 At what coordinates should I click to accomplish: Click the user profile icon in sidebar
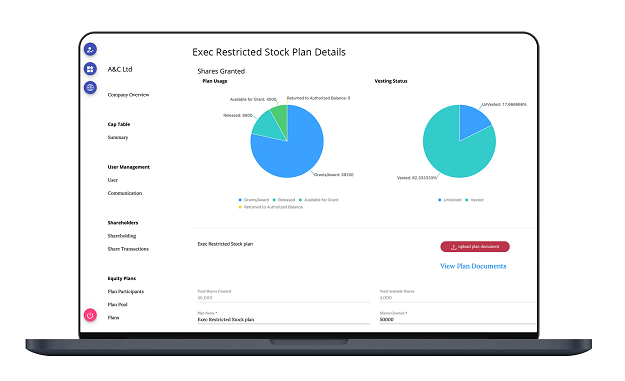pyautogui.click(x=90, y=49)
